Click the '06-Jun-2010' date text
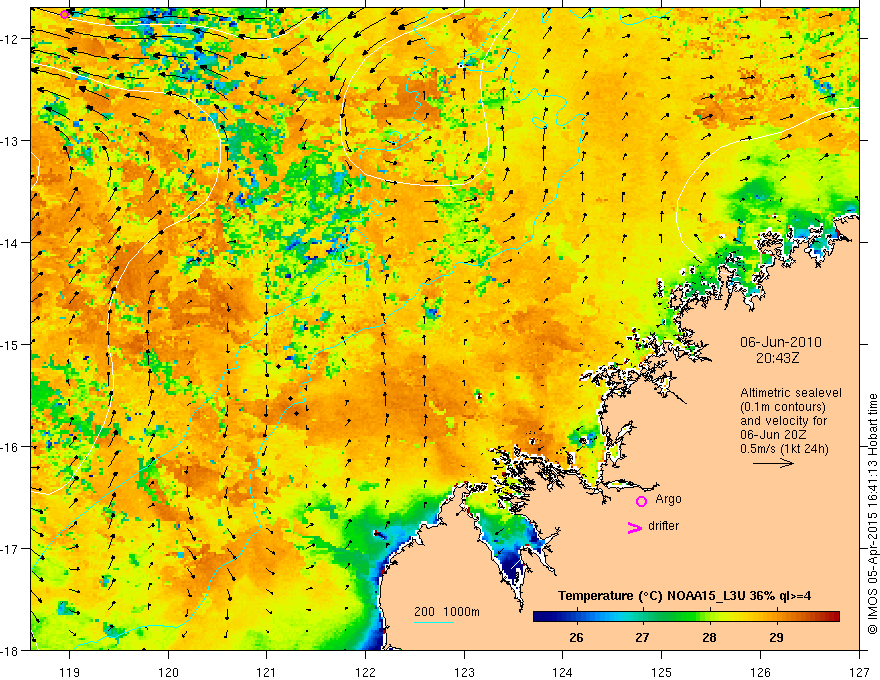Screen dimensions: 880x680 (x=781, y=342)
